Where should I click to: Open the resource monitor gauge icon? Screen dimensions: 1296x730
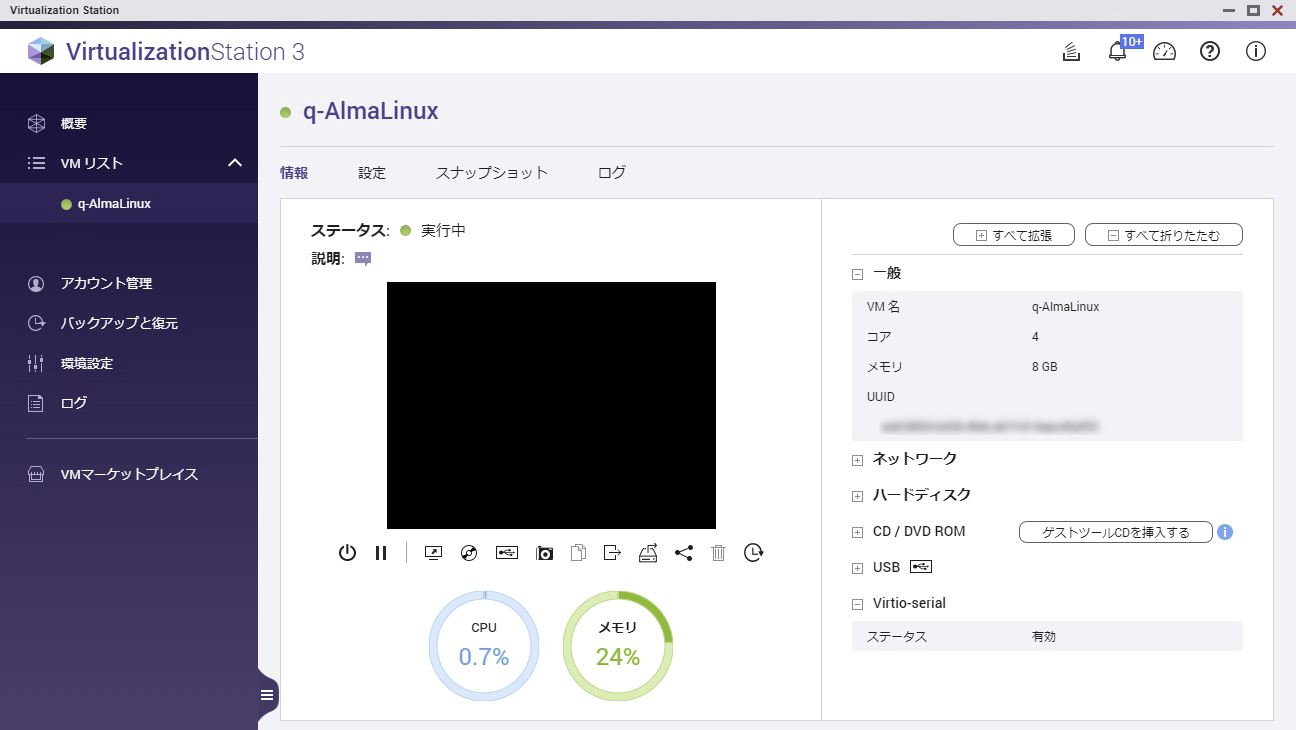[1164, 52]
